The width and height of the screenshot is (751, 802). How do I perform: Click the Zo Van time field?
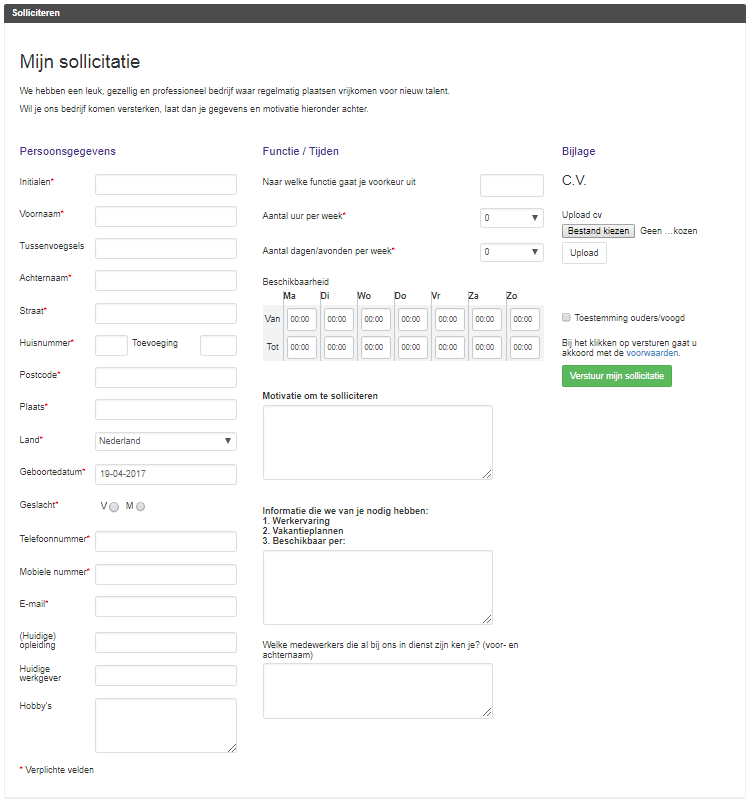click(524, 319)
